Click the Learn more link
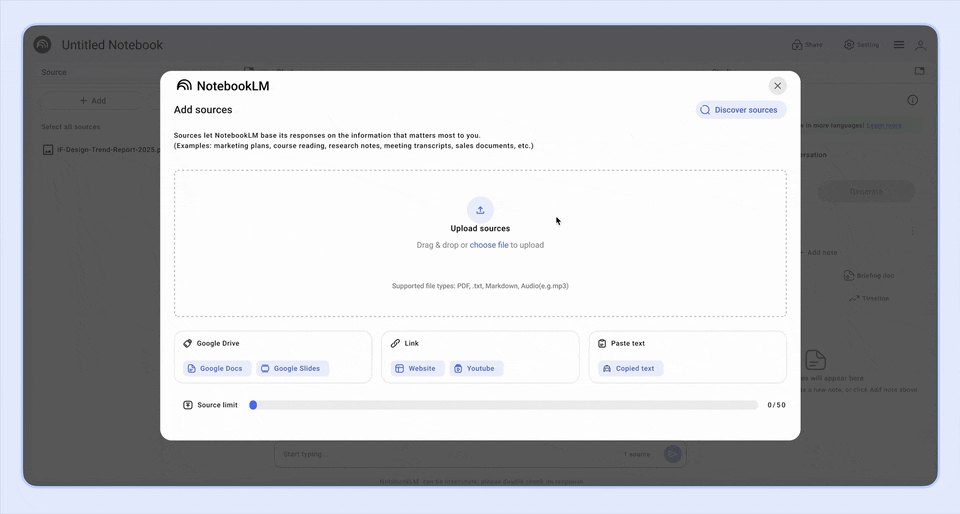960x514 pixels. click(x=883, y=125)
